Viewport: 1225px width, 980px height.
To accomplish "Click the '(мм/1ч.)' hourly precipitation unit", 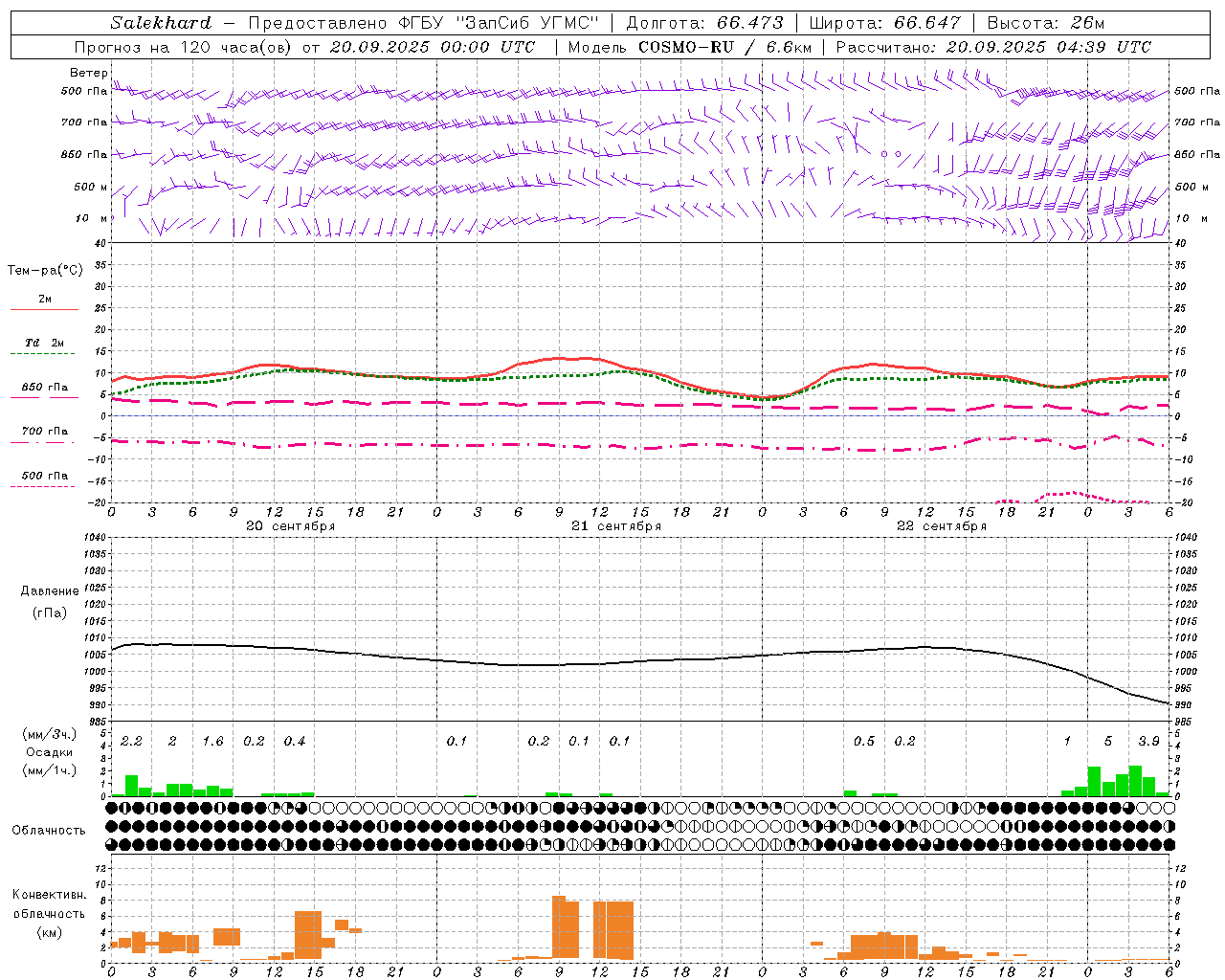I will tap(49, 770).
